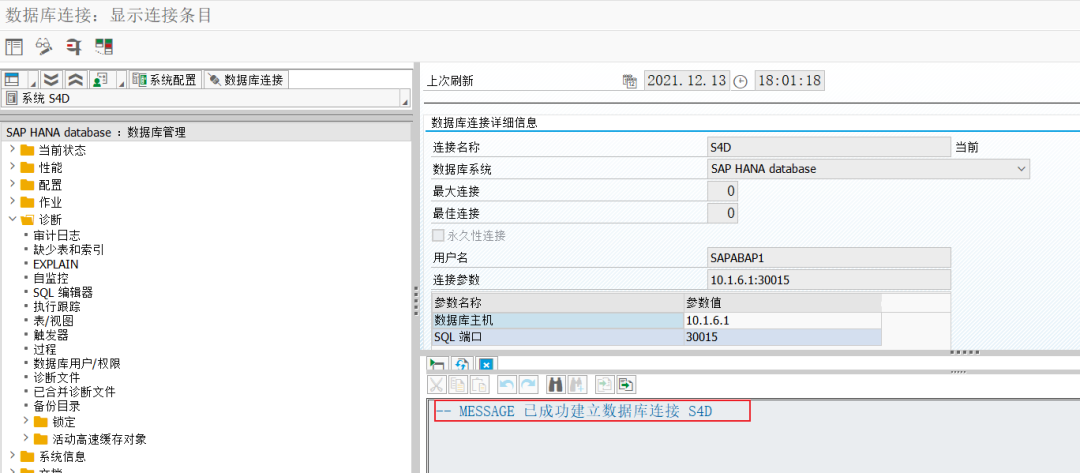The width and height of the screenshot is (1080, 473).
Task: Click the blue navigation layout icon
Action: pyautogui.click(x=12, y=79)
